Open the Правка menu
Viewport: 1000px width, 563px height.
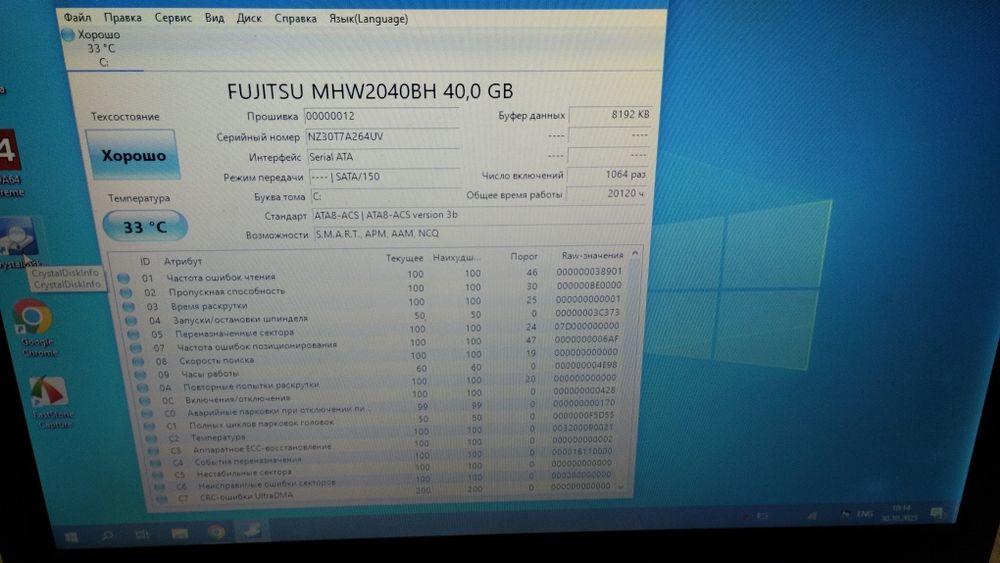pos(122,18)
